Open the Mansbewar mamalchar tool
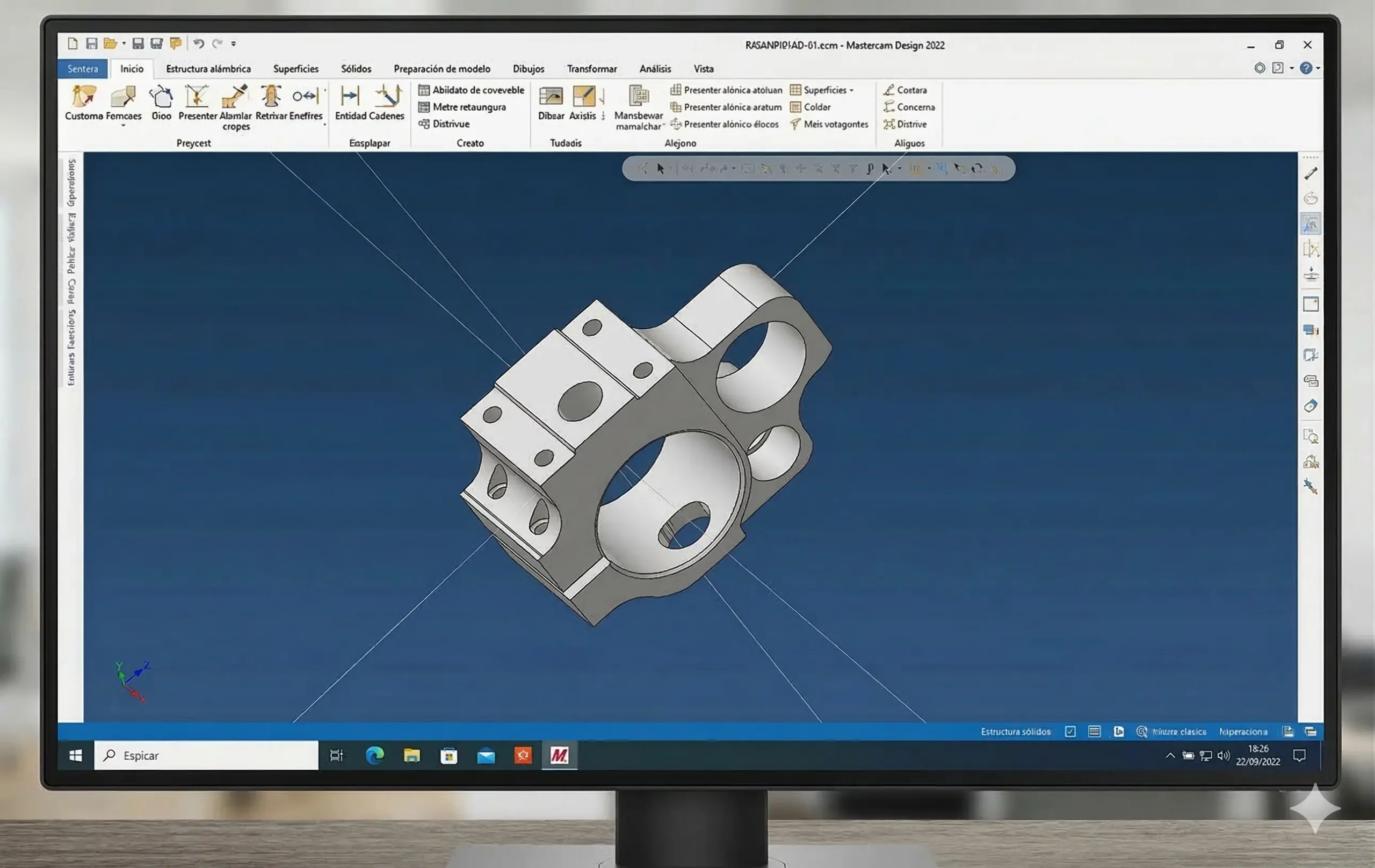 pyautogui.click(x=639, y=106)
